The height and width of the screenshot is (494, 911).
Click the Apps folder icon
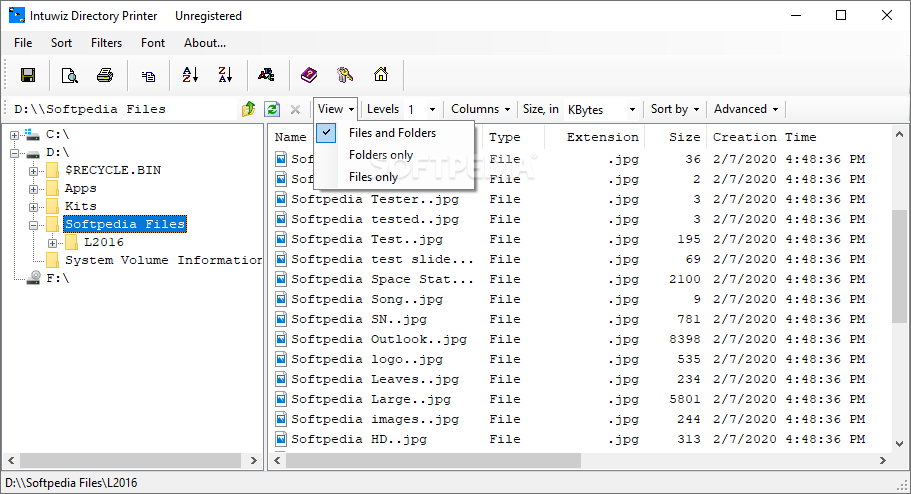(x=52, y=188)
